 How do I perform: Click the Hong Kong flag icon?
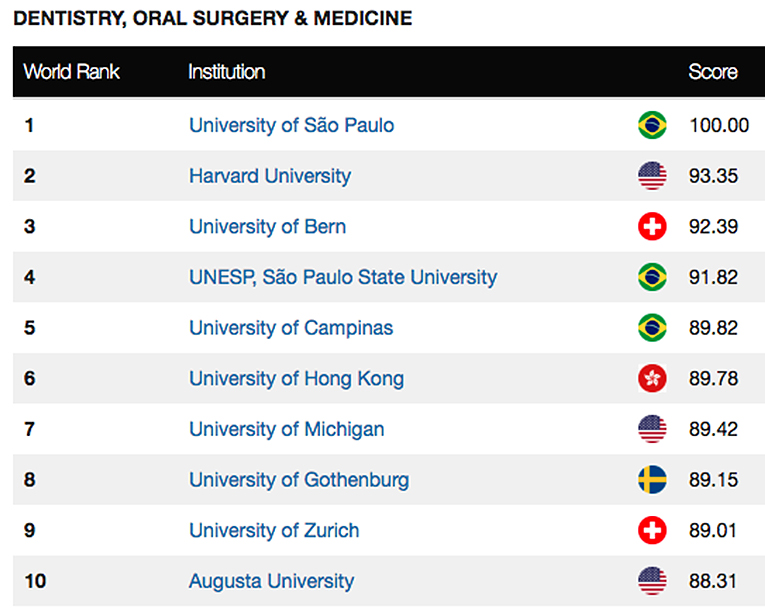(x=652, y=378)
